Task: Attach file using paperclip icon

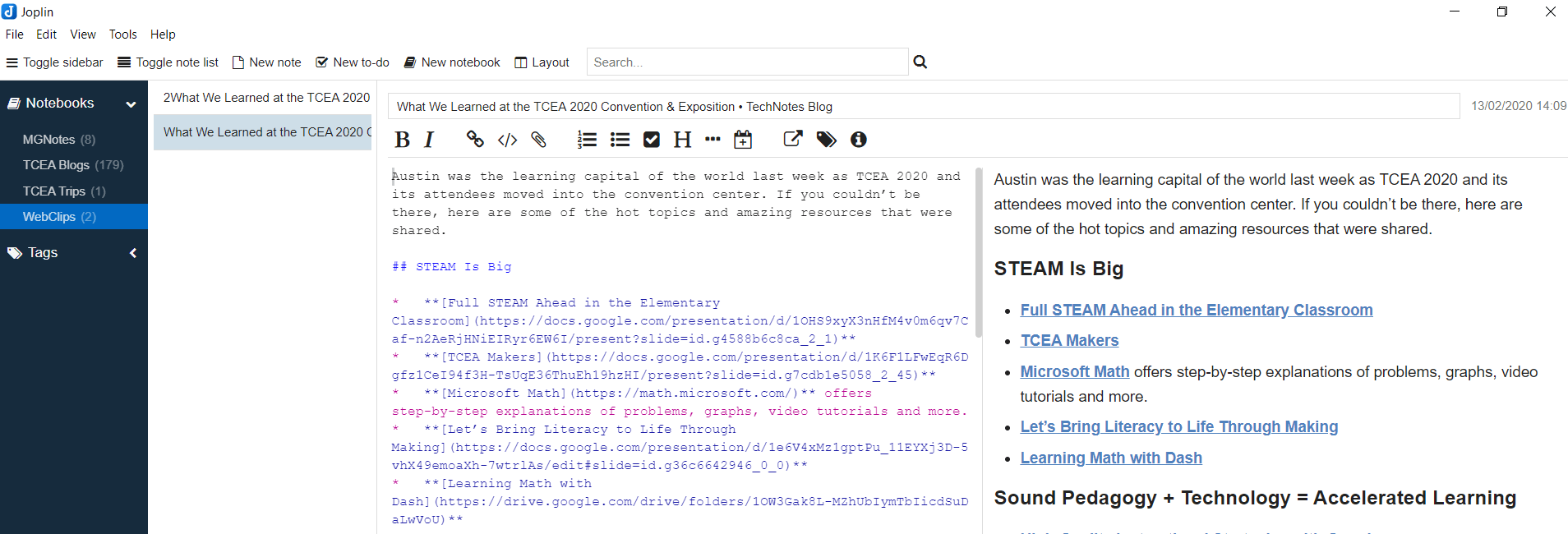Action: (538, 140)
